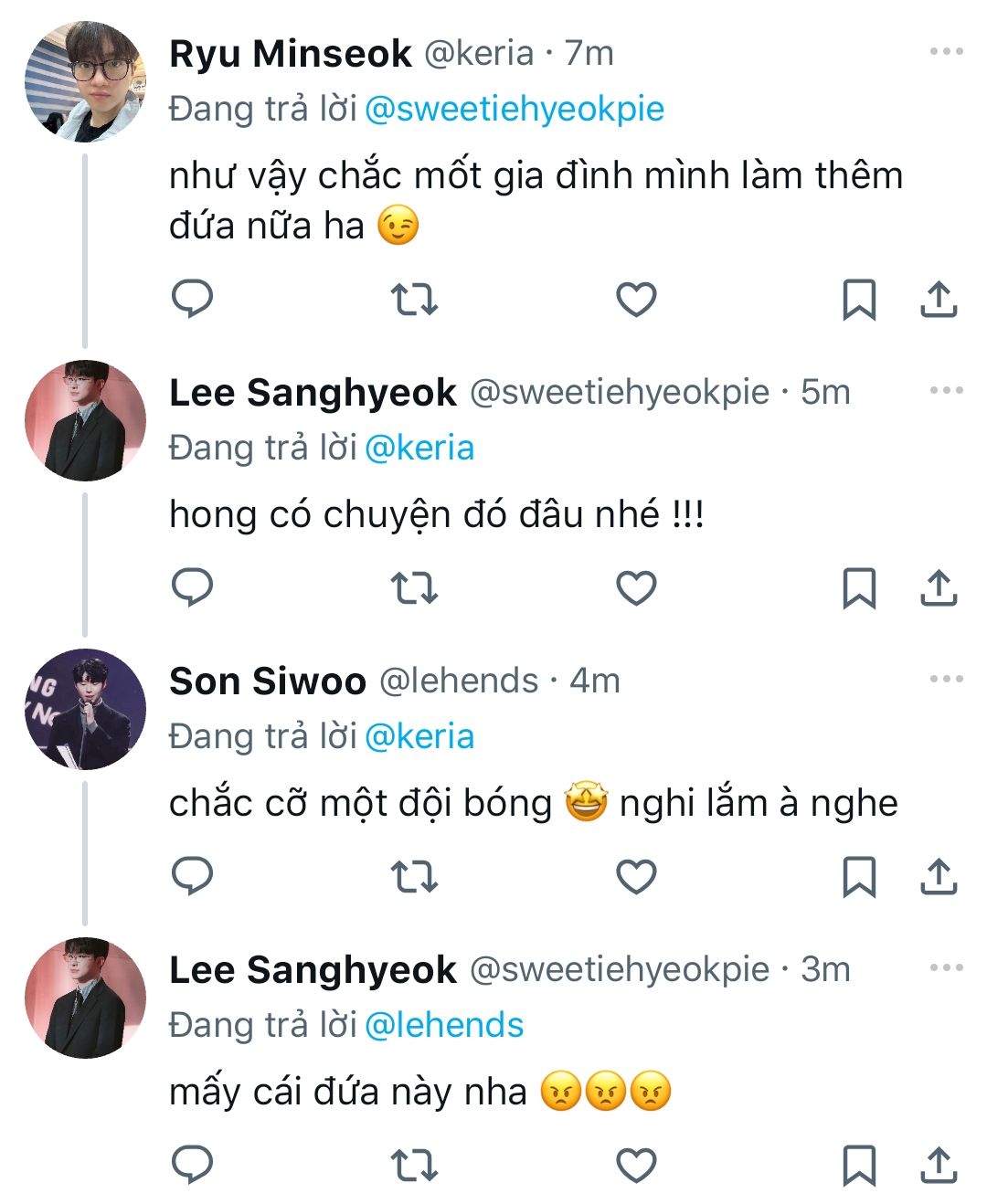
Task: Bookmark Ryu Minseok's tweet
Action: pyautogui.click(x=858, y=299)
